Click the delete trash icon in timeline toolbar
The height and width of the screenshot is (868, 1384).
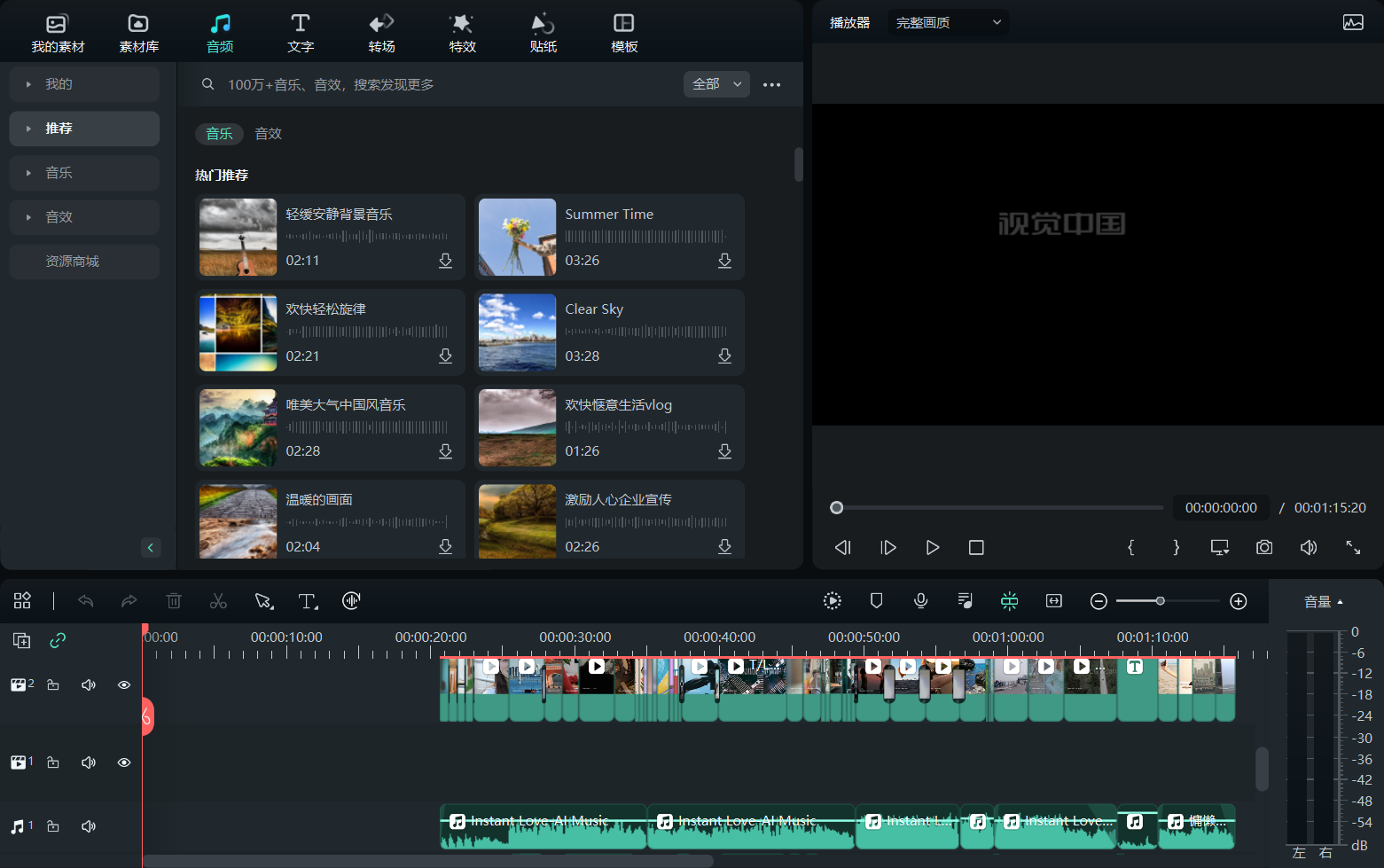pyautogui.click(x=174, y=601)
